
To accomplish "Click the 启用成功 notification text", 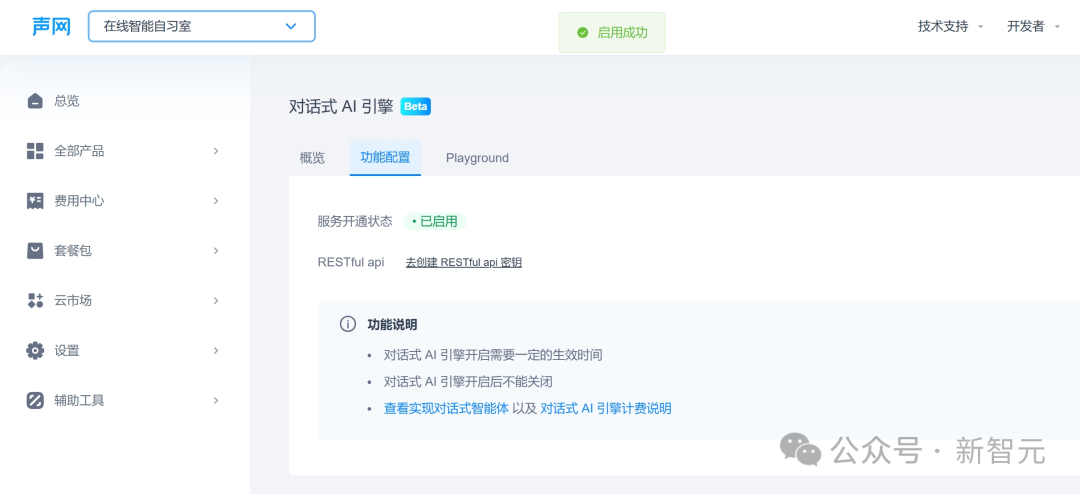I will coord(623,32).
